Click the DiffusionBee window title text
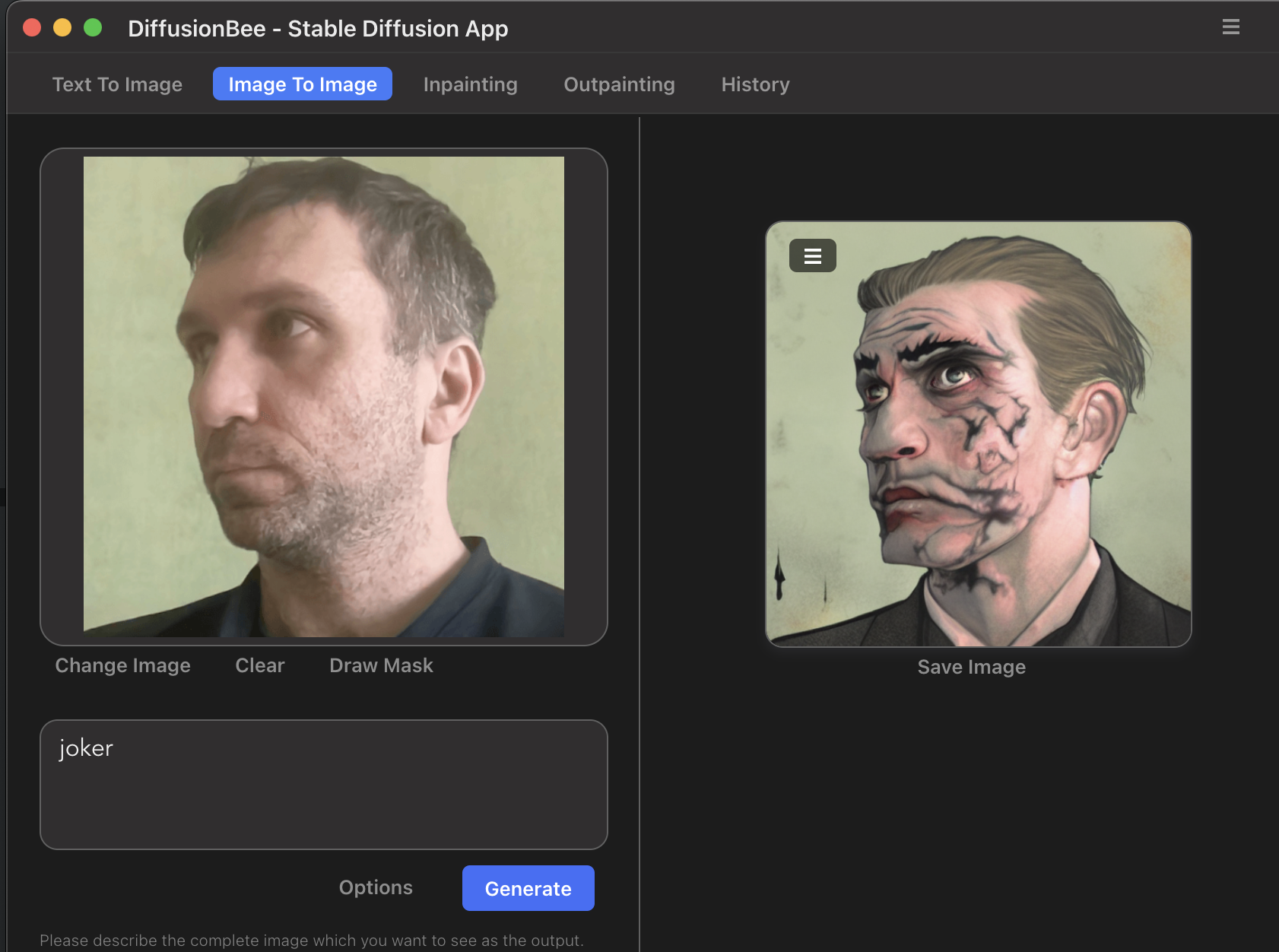The height and width of the screenshot is (952, 1279). [318, 28]
